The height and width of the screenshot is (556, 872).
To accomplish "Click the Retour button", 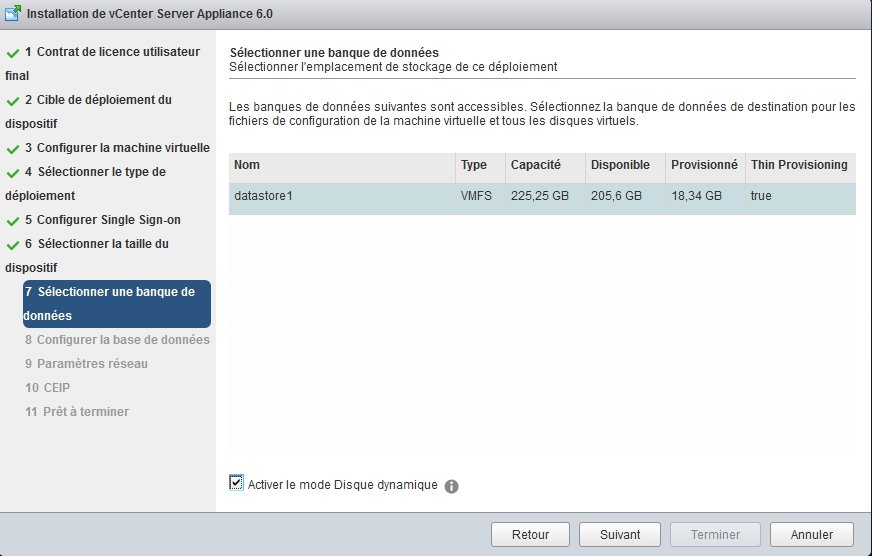I will coord(530,535).
